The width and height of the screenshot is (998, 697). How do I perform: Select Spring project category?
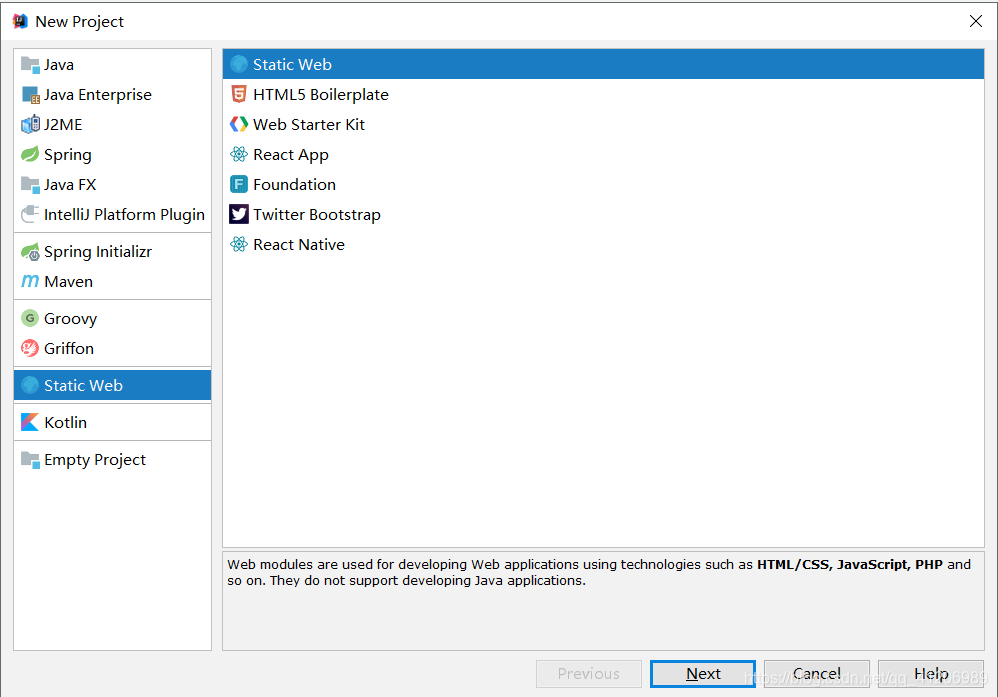pos(112,155)
